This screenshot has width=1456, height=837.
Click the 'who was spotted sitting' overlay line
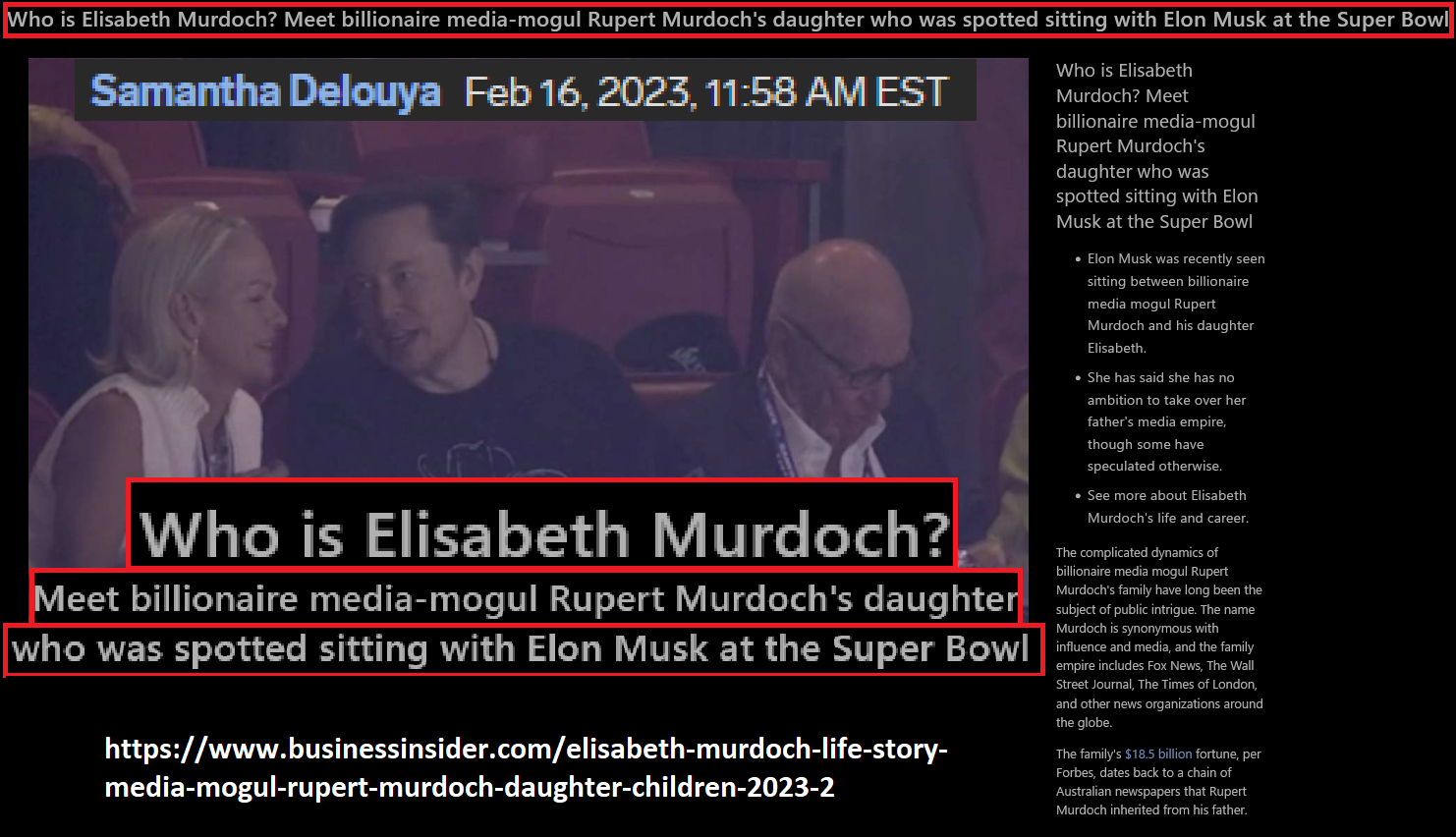[x=523, y=649]
